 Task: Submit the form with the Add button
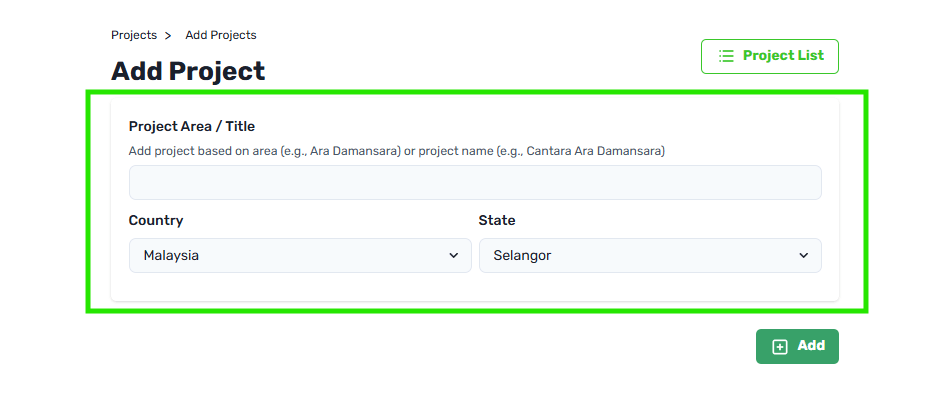pyautogui.click(x=797, y=346)
